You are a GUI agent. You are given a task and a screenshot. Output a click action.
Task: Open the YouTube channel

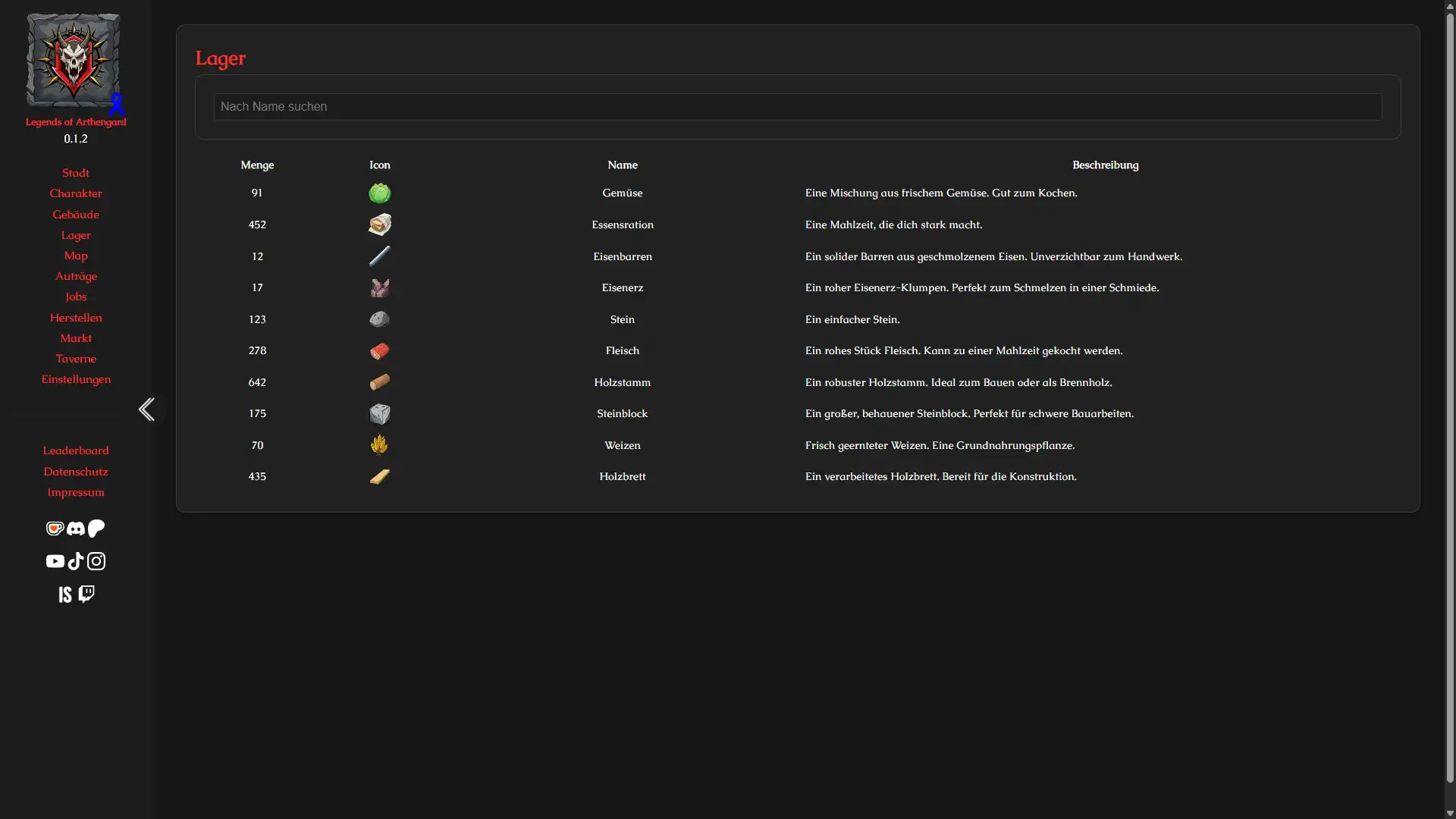pyautogui.click(x=55, y=561)
